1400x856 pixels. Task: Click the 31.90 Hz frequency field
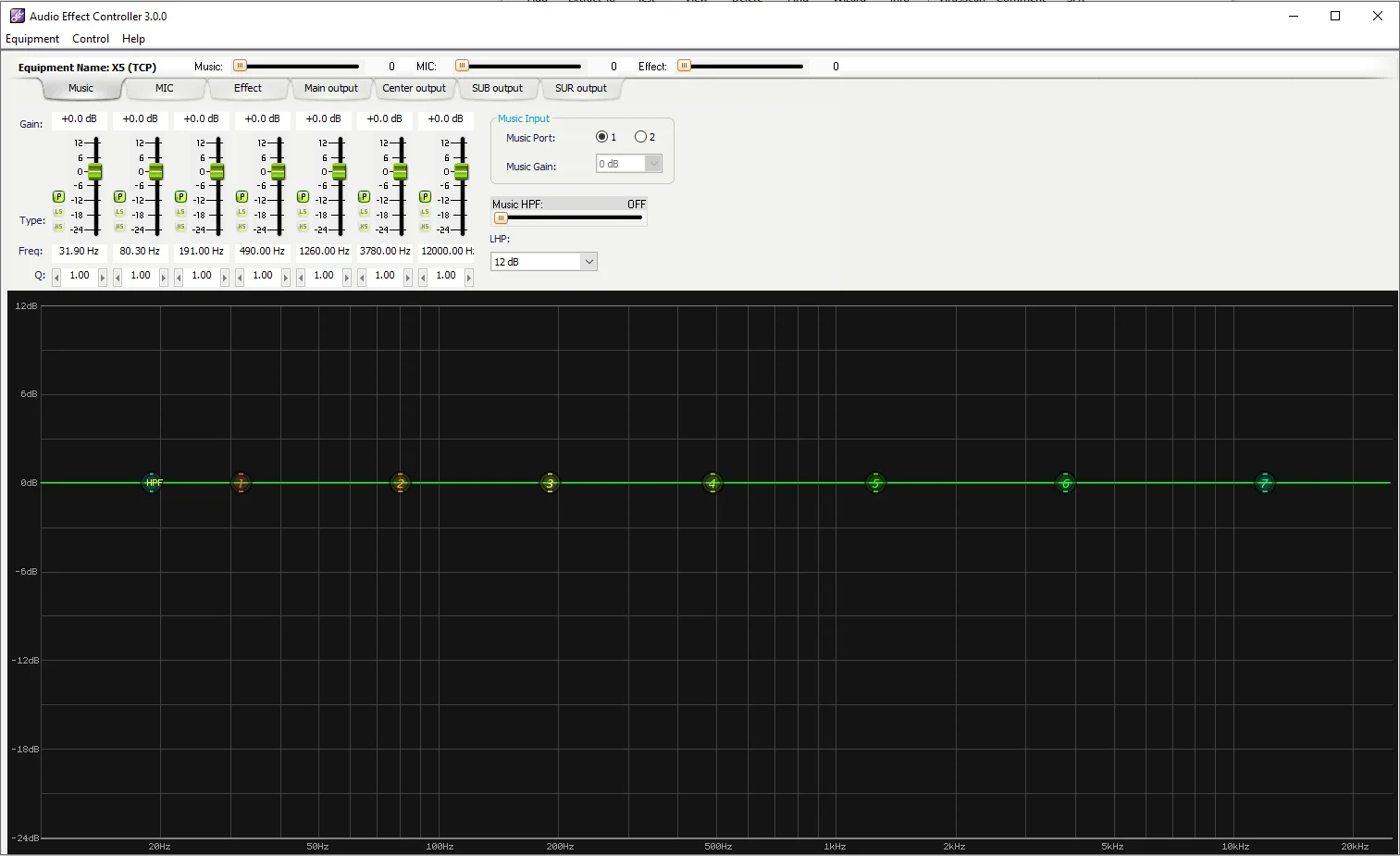coord(79,252)
